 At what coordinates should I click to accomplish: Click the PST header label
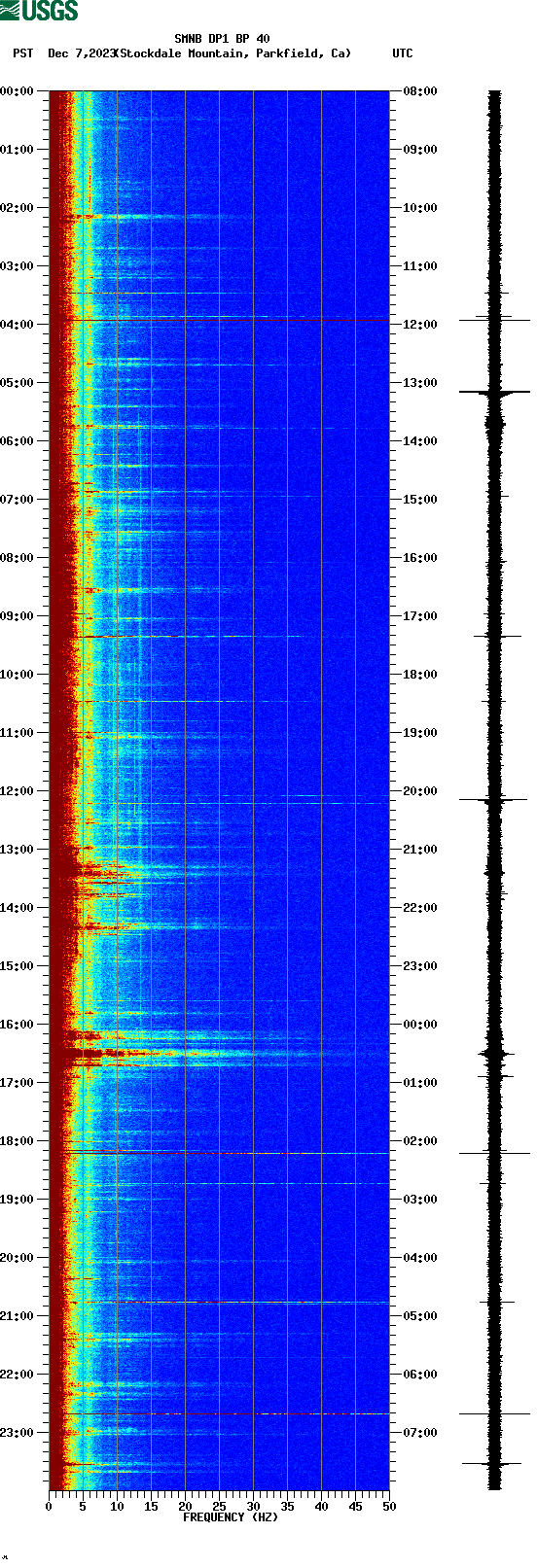22,53
